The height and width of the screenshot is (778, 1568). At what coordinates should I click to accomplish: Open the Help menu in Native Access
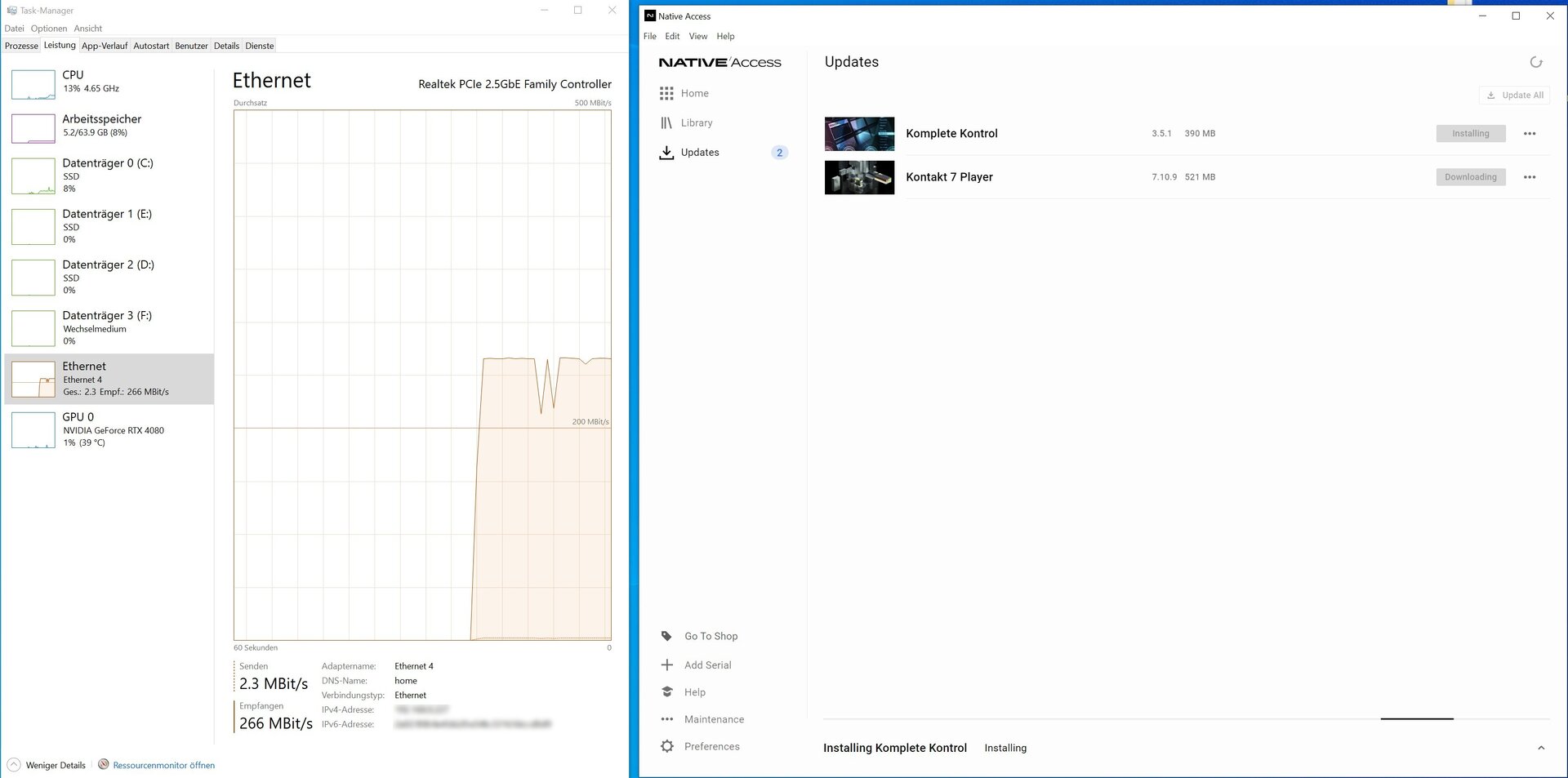click(x=725, y=37)
